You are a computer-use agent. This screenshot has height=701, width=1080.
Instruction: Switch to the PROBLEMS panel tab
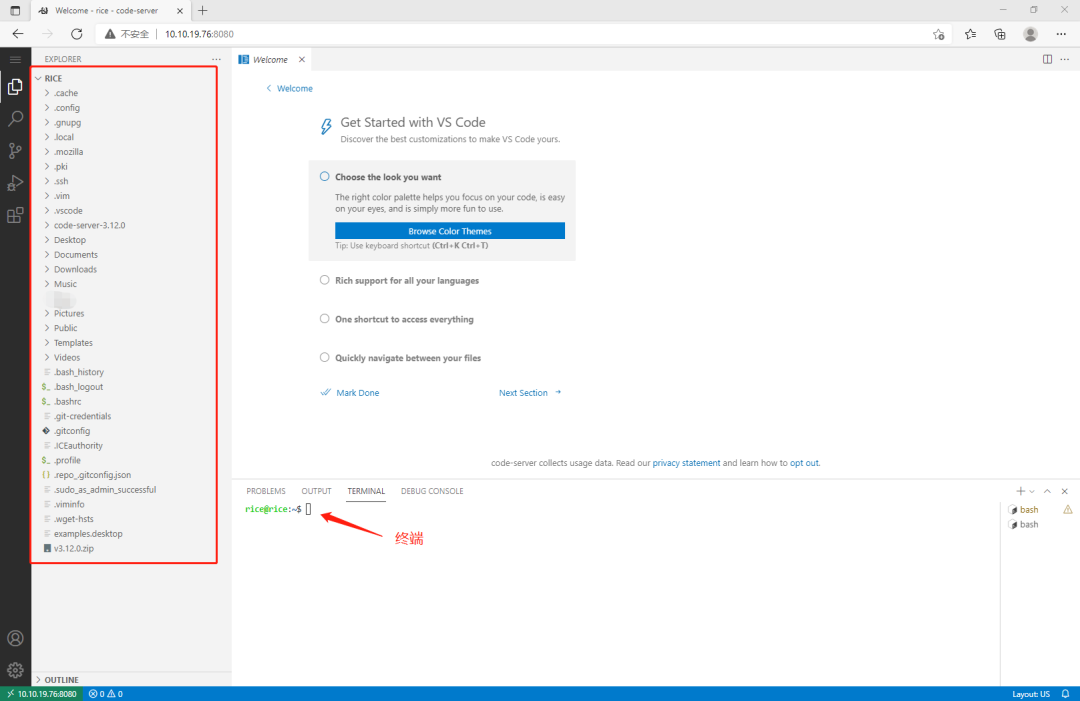pos(266,491)
